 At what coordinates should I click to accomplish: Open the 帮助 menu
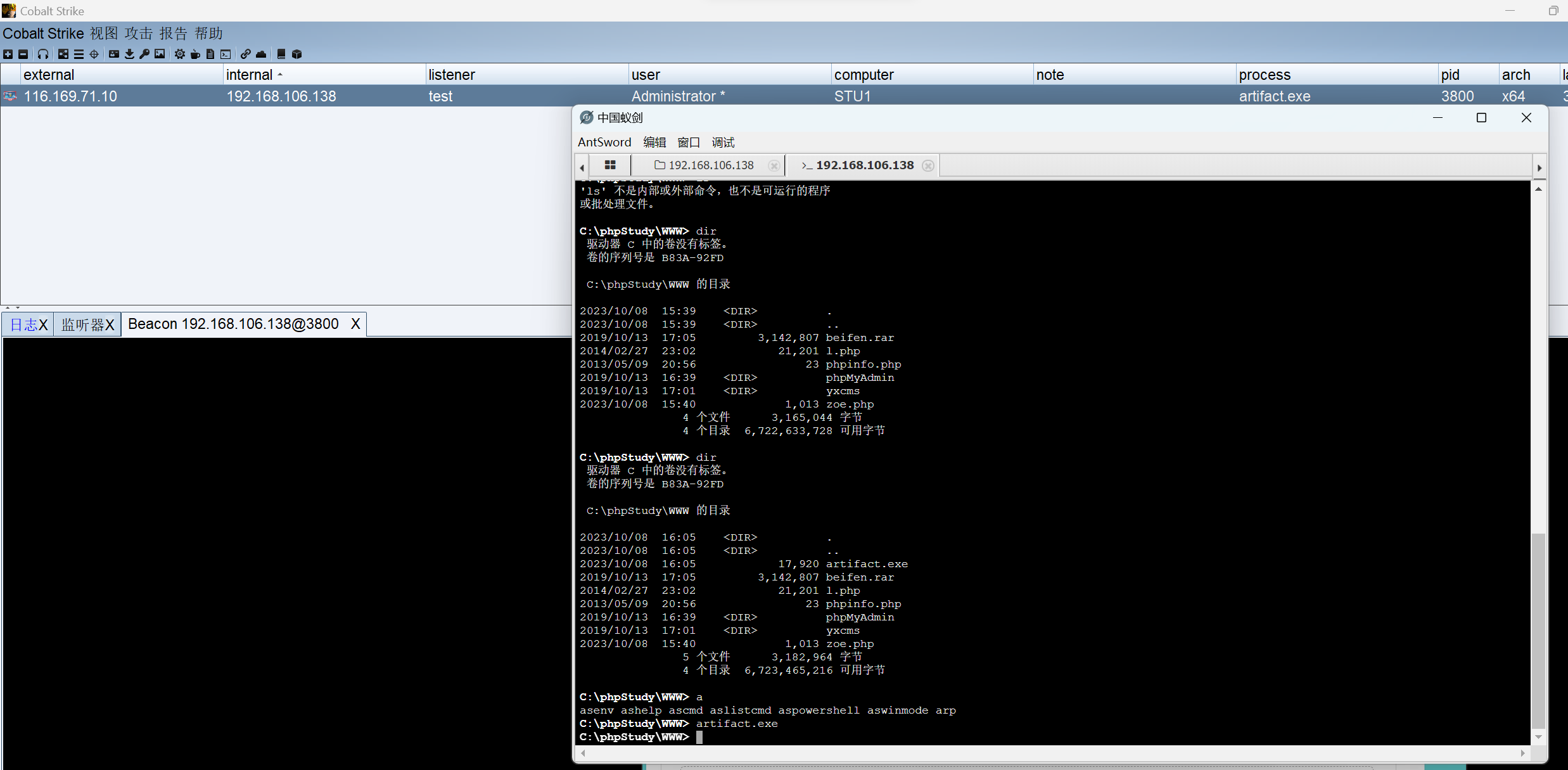click(208, 33)
